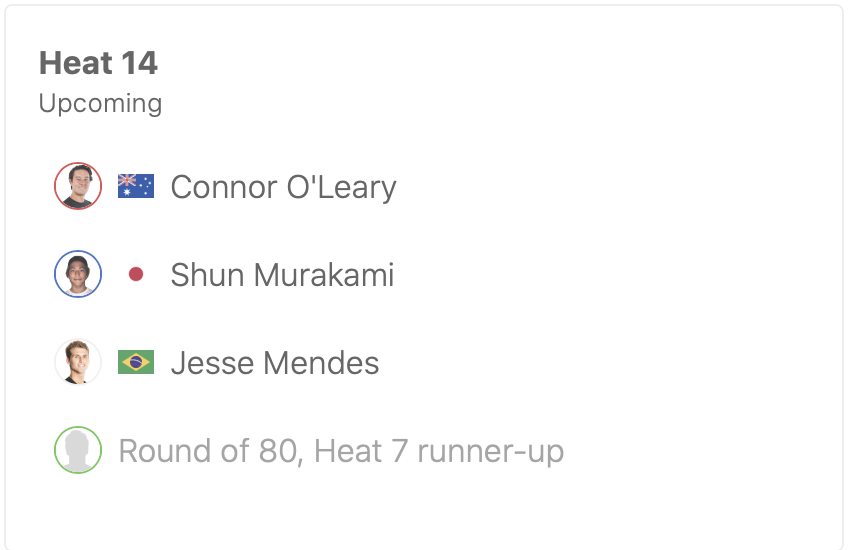This screenshot has height=550, width=848.
Task: Click the Brazilian flag icon
Action: point(136,362)
